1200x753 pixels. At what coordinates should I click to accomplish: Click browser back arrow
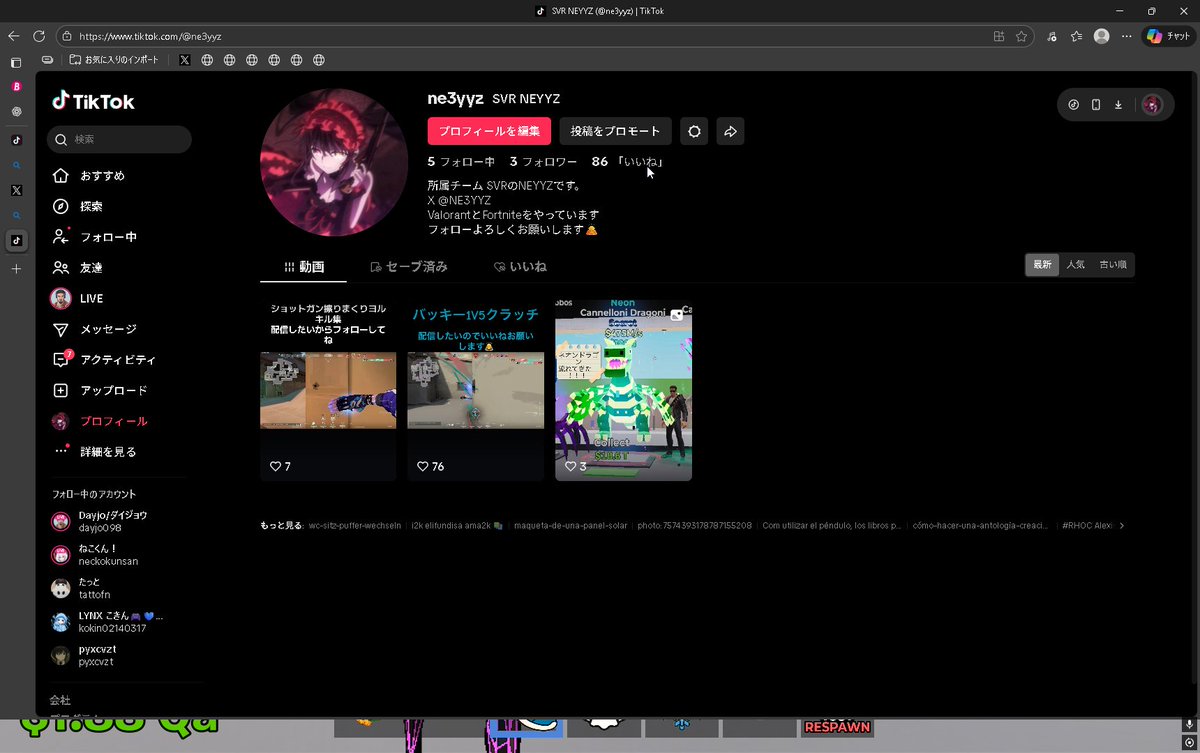click(x=14, y=36)
